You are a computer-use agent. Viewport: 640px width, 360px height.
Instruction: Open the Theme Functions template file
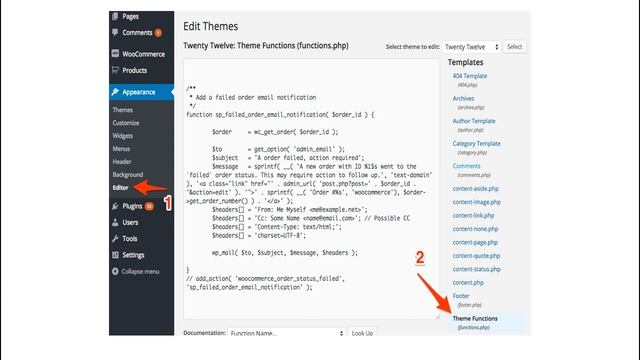[x=475, y=318]
